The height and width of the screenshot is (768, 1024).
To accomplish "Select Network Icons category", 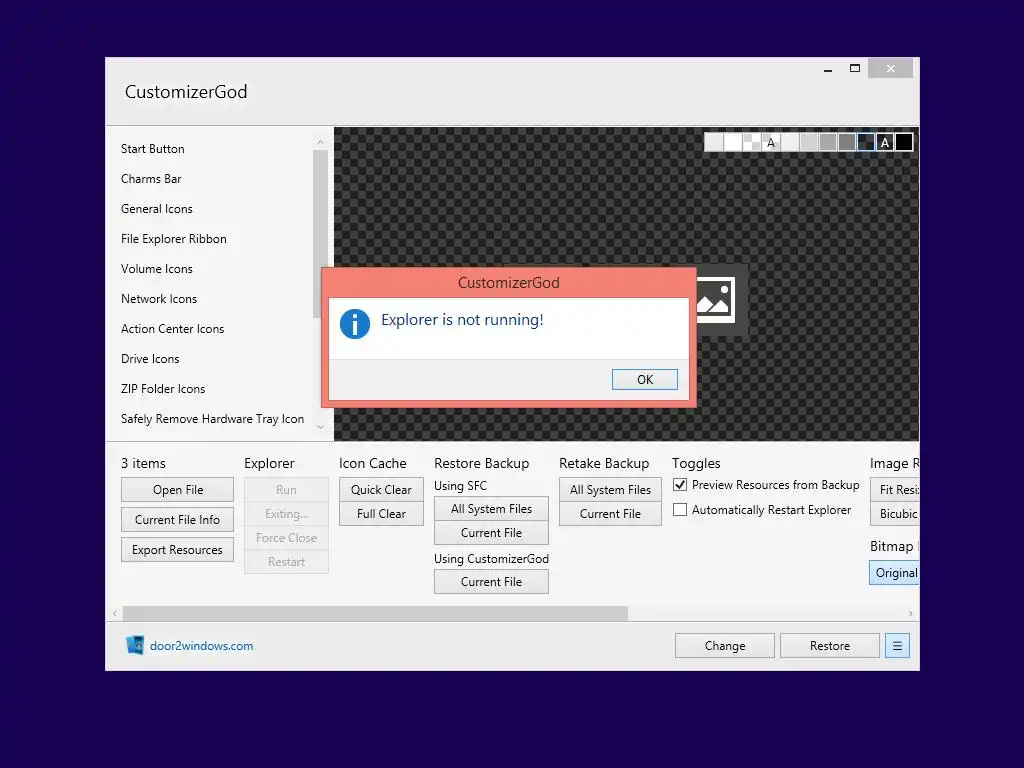I will 159,299.
